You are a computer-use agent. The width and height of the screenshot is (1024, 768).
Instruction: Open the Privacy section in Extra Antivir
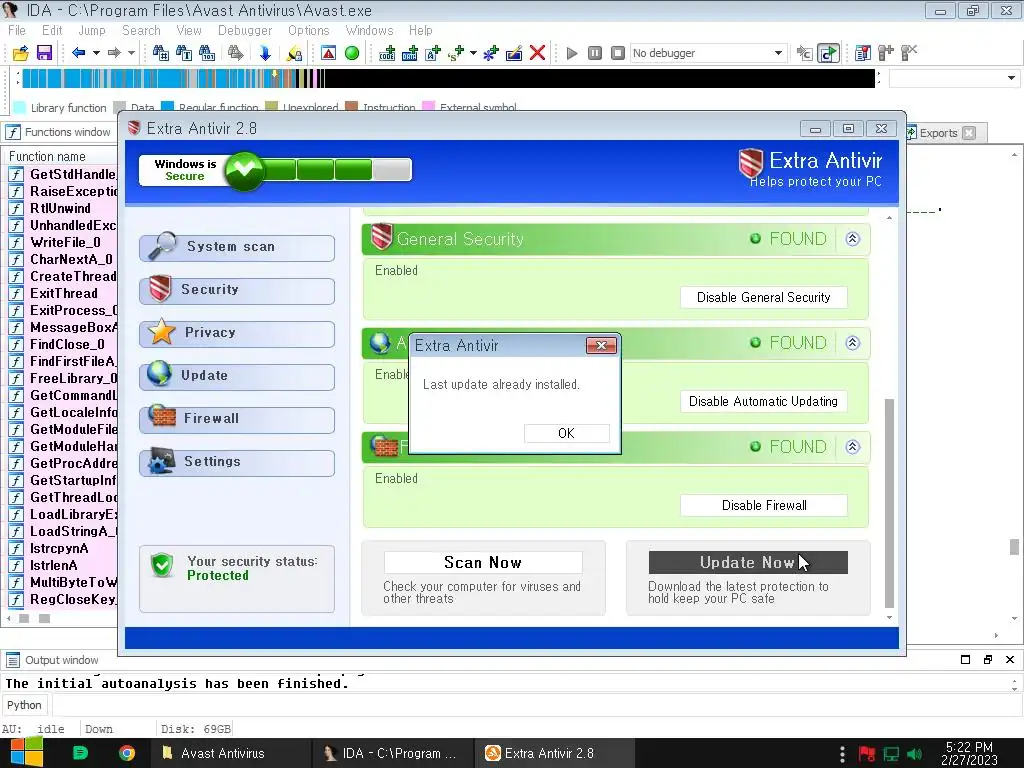(x=237, y=333)
